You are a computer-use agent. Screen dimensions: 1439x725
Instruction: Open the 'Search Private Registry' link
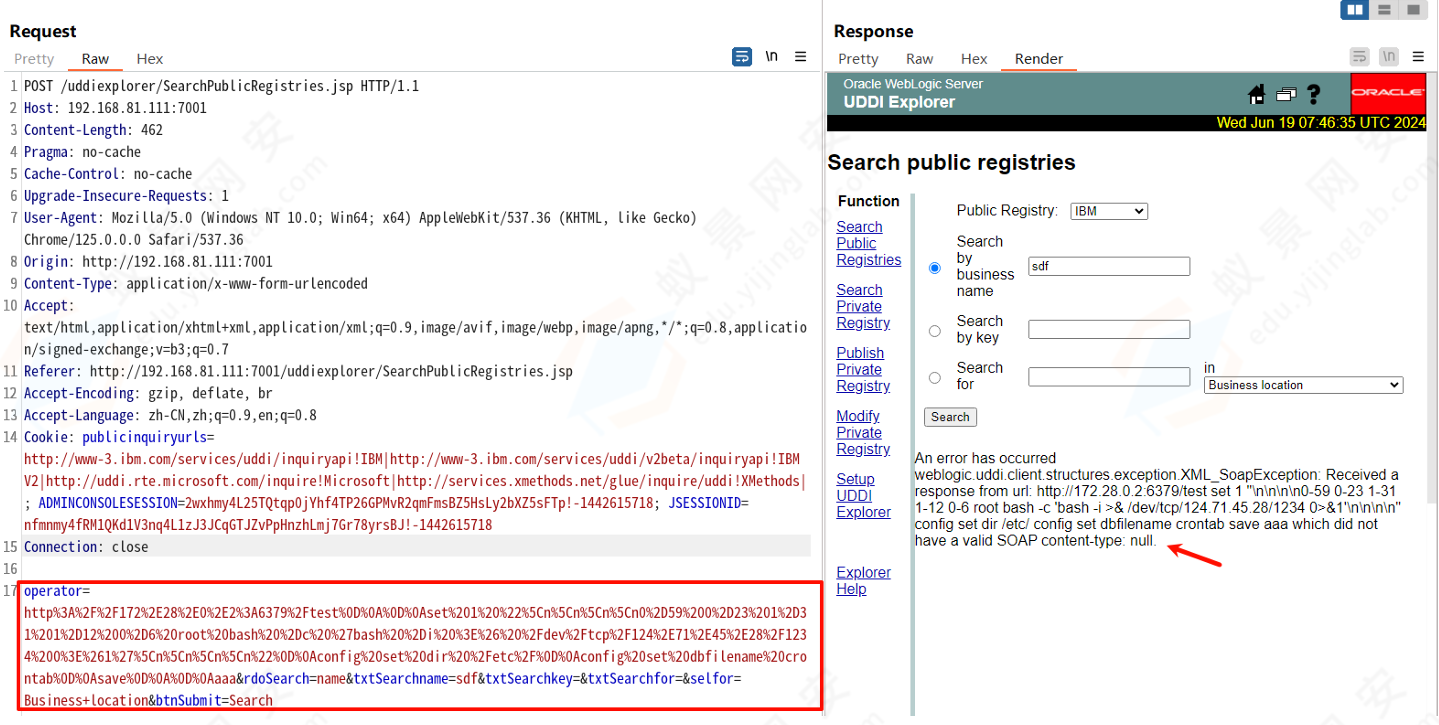(863, 307)
